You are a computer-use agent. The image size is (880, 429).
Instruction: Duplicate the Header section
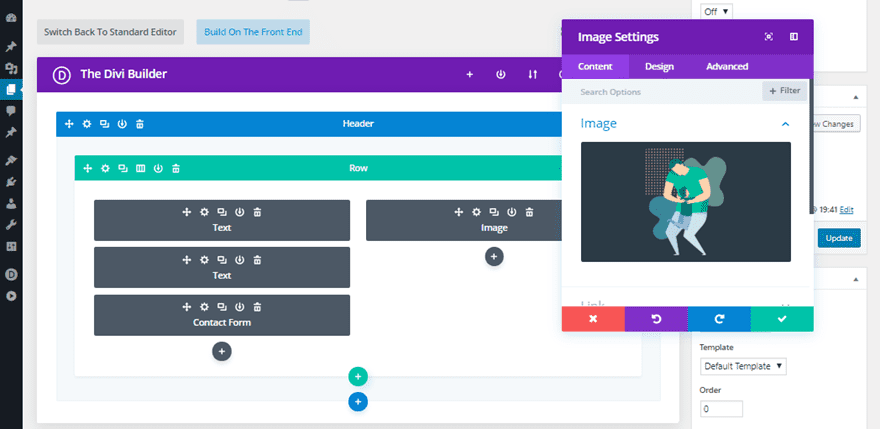click(x=104, y=124)
